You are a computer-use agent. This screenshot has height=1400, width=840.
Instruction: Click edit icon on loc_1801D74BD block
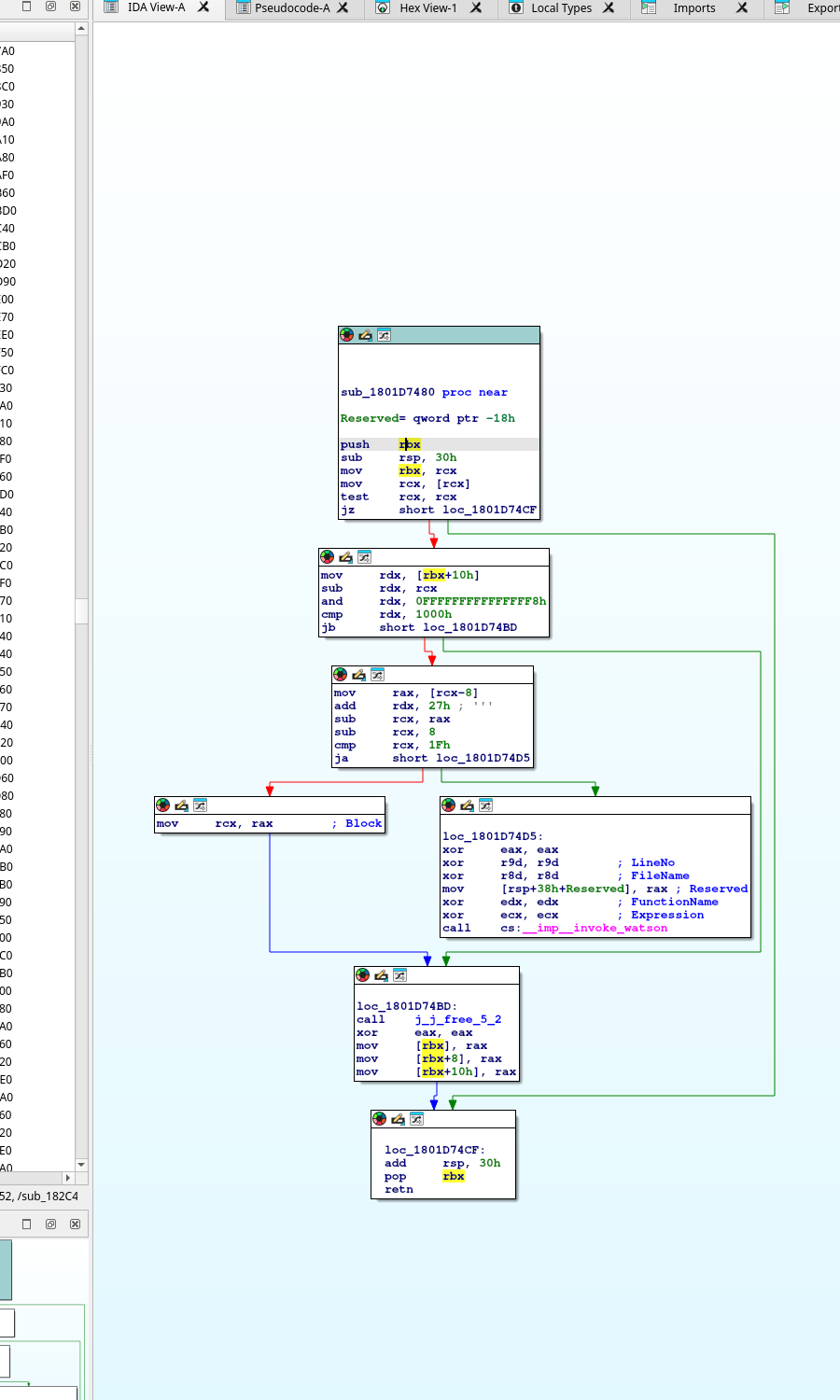click(x=381, y=975)
